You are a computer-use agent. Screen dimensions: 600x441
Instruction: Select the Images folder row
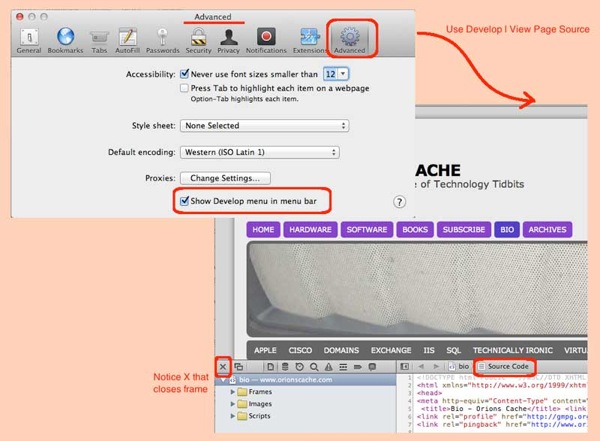click(305, 403)
